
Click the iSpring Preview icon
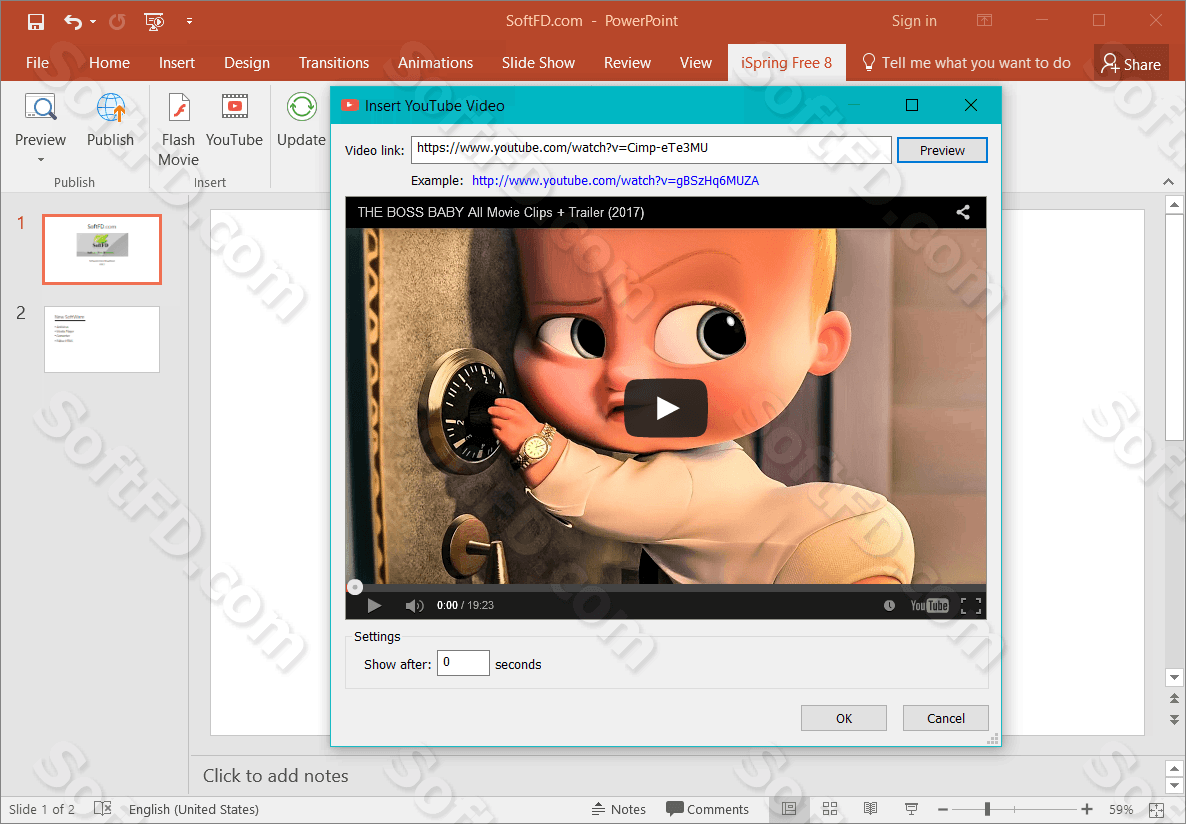[x=40, y=107]
